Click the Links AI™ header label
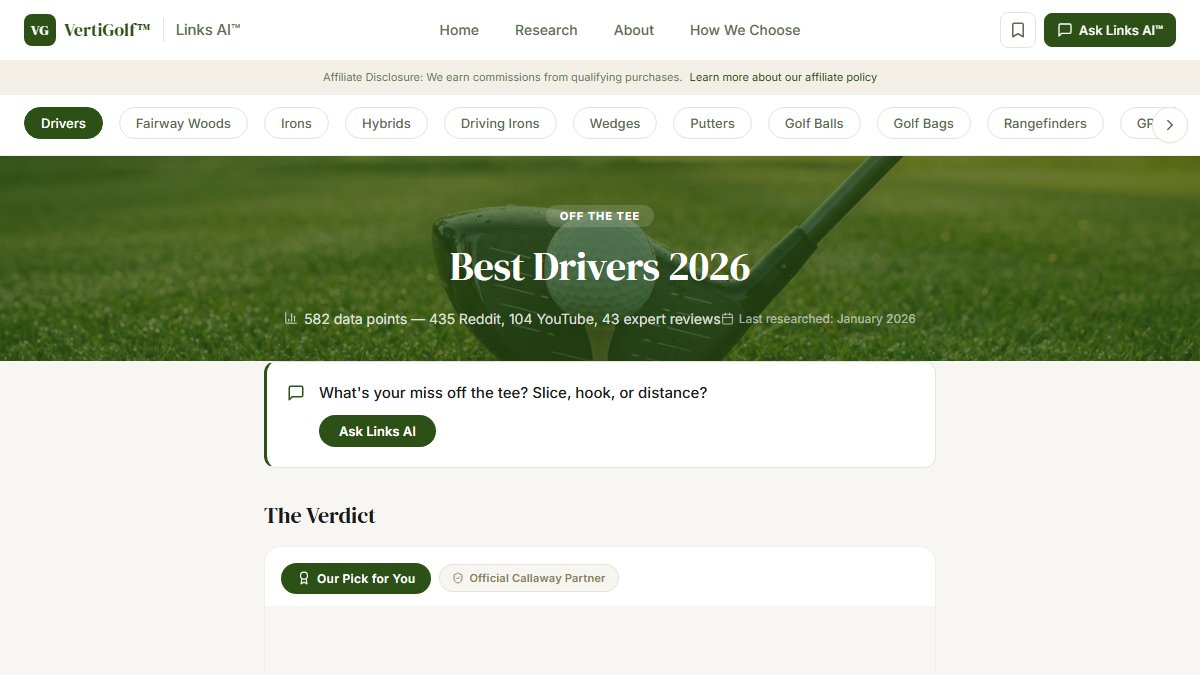The height and width of the screenshot is (675, 1200). tap(208, 30)
